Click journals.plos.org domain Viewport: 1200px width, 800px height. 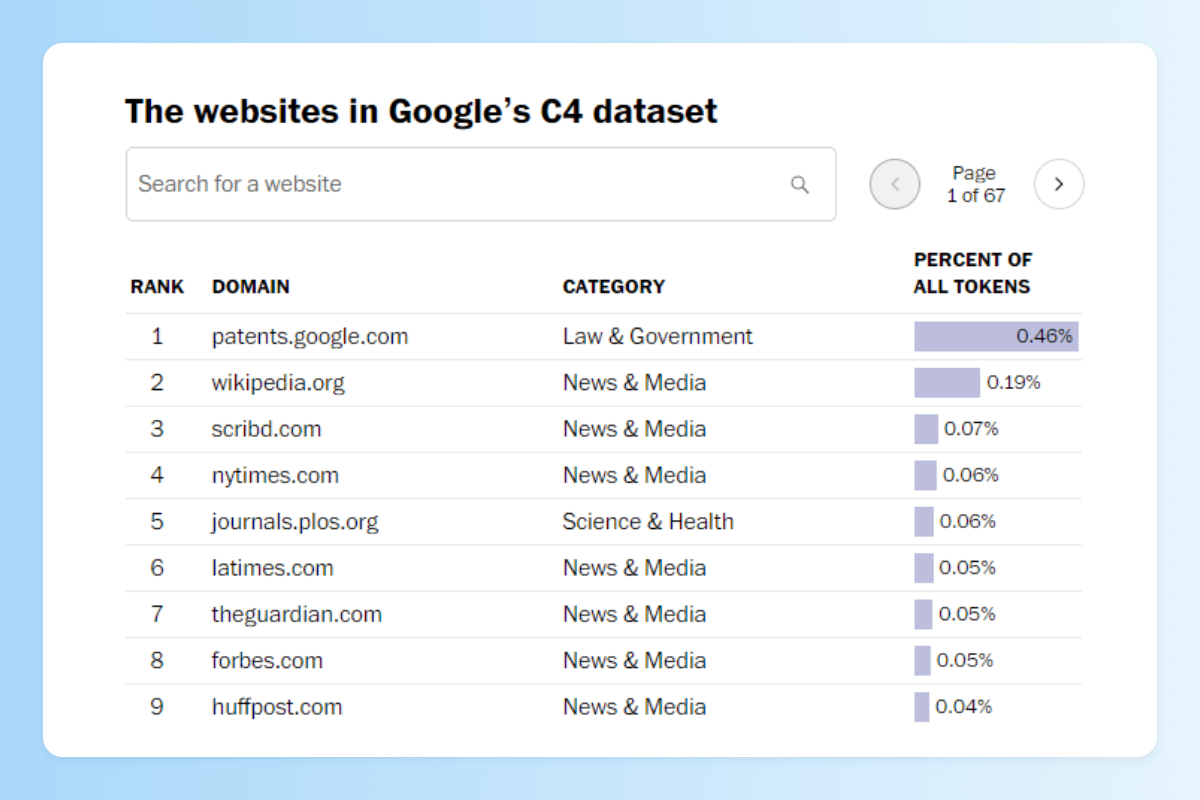[x=295, y=522]
